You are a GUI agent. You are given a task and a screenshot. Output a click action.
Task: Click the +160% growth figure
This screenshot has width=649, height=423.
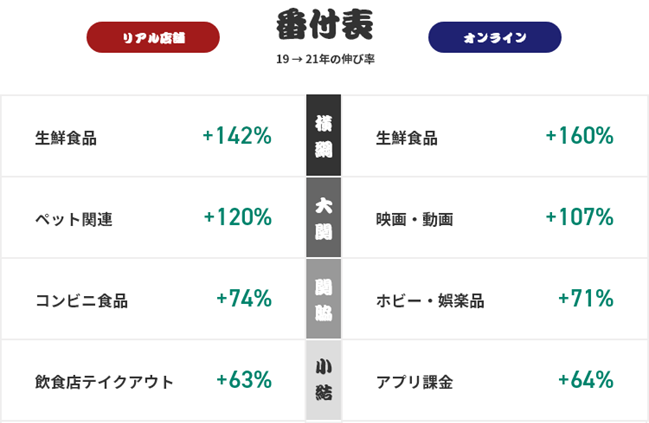click(x=579, y=136)
